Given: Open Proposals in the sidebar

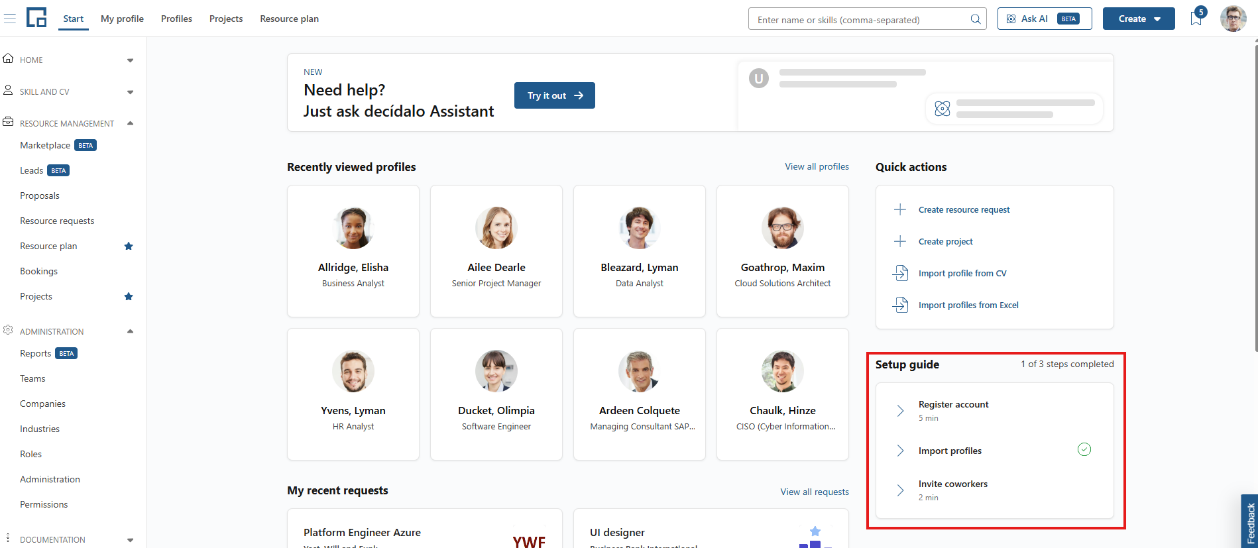Looking at the screenshot, I should [40, 196].
